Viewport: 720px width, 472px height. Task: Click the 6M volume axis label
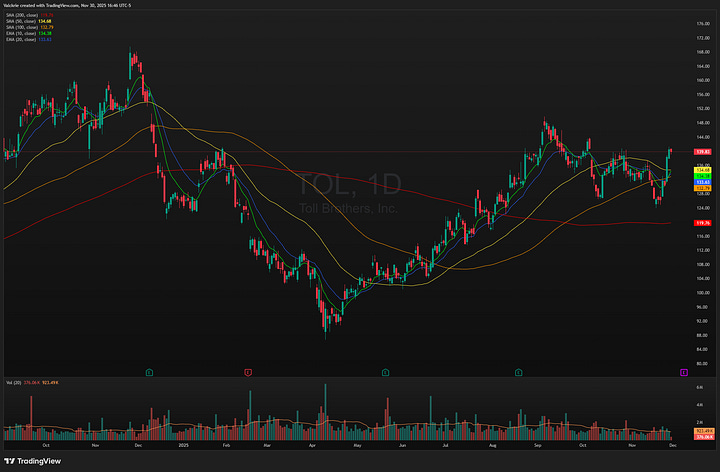click(699, 387)
